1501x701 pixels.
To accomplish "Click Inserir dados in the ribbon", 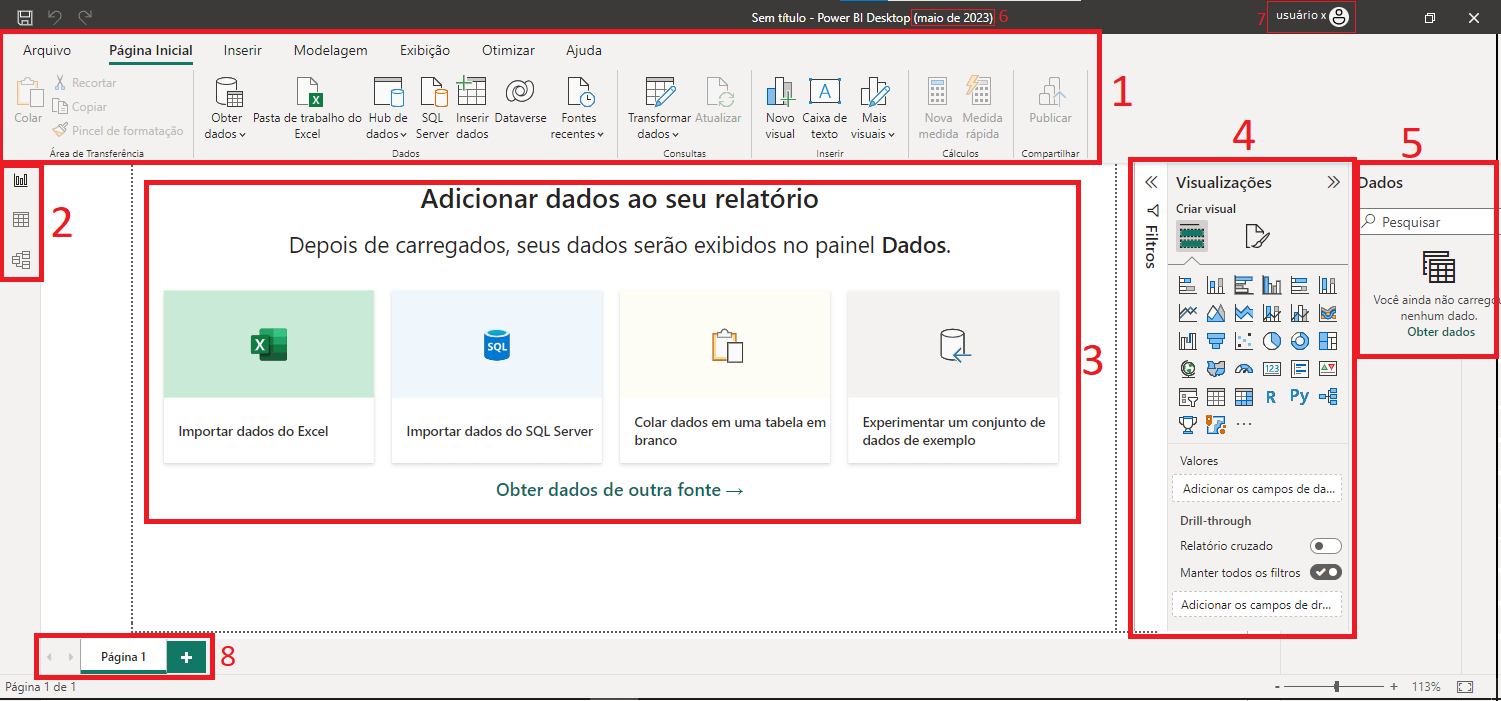I will 472,108.
